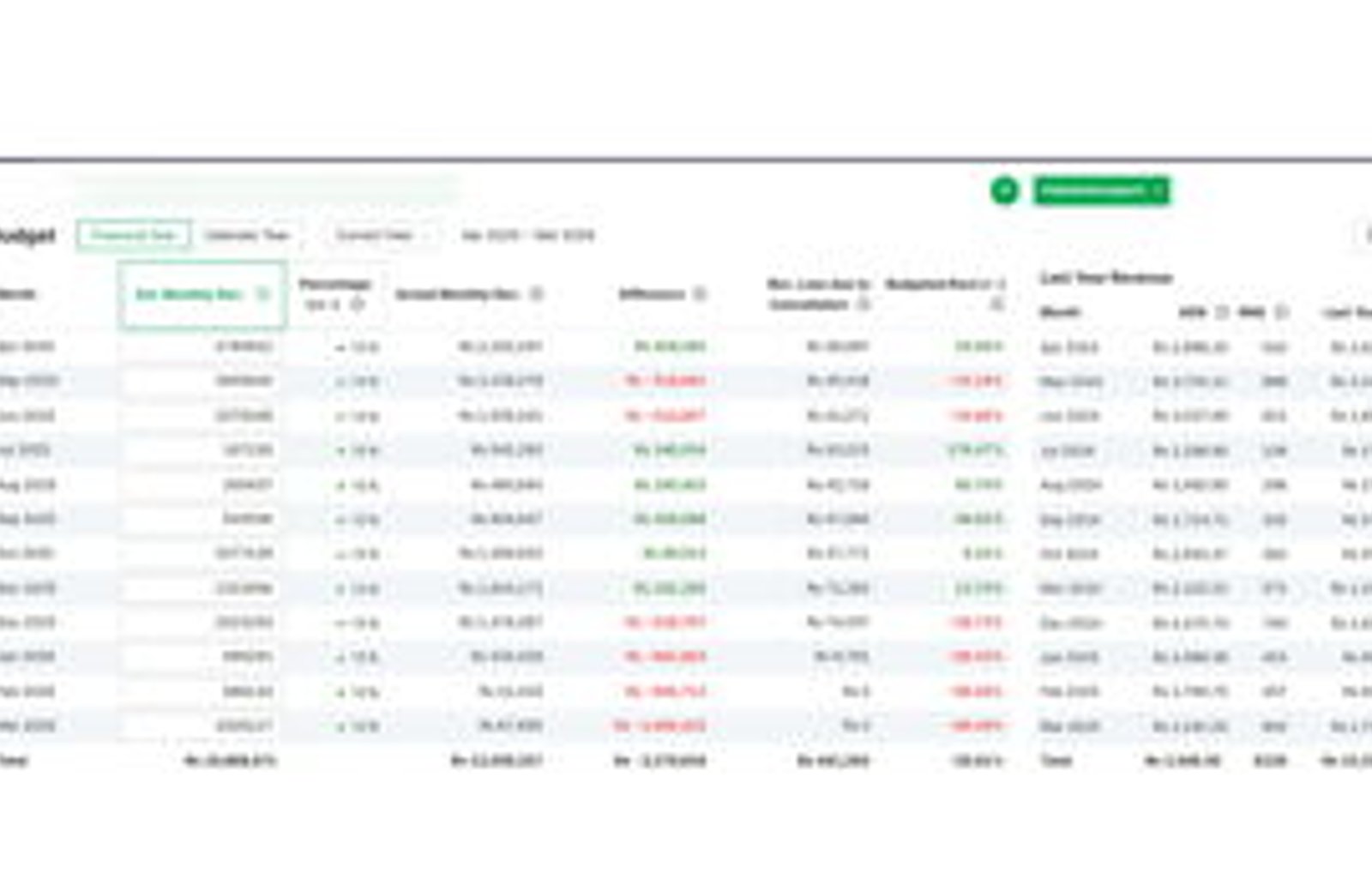Click info icon next to ADR column header

[1221, 312]
